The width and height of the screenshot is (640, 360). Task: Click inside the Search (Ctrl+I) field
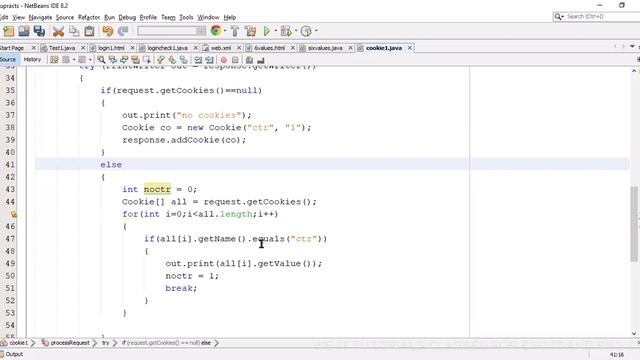click(602, 17)
